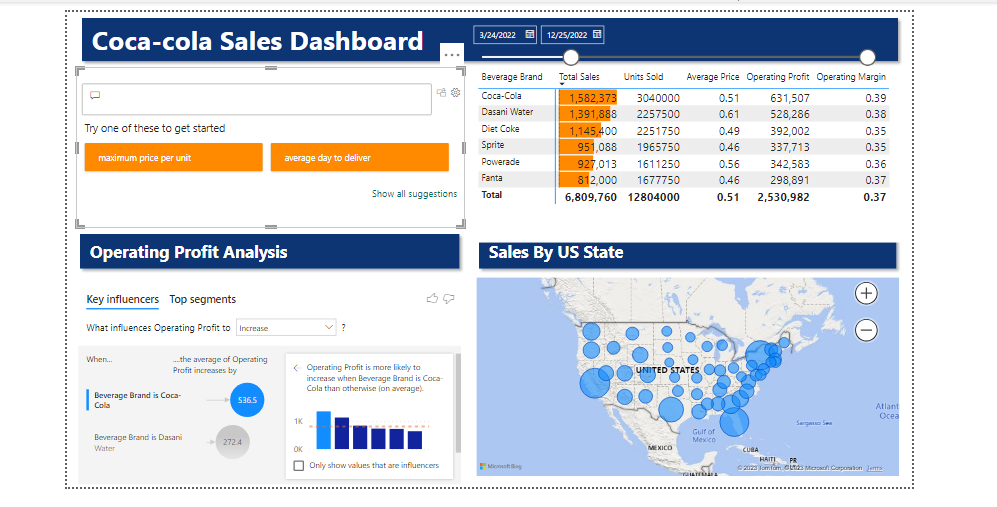Screen dimensions: 997x507
Task: Open the Increase dropdown for Operating Profit
Action: [286, 328]
